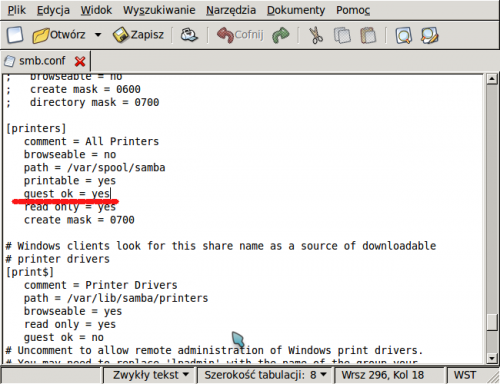The width and height of the screenshot is (500, 384).
Task: Click the [print$] section line
Action: coord(30,272)
